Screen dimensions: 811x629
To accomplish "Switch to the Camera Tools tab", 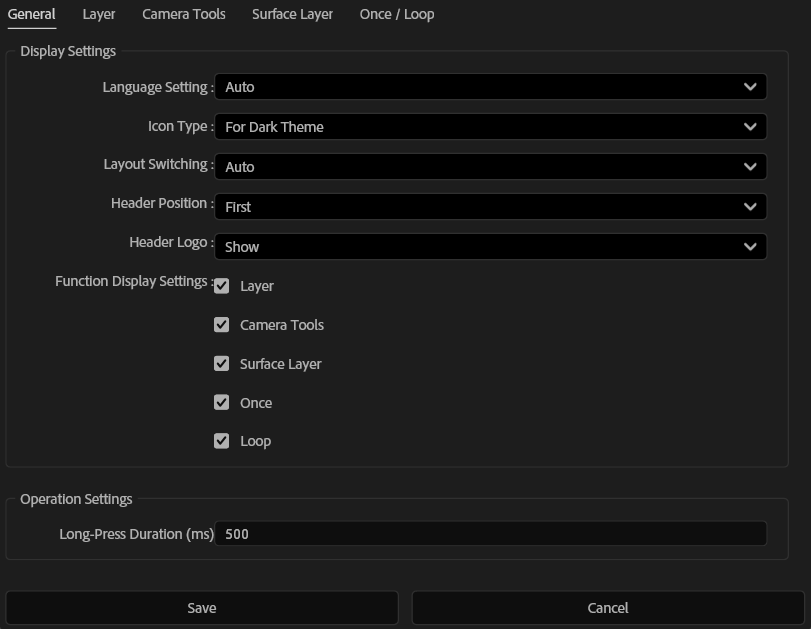I will point(183,14).
